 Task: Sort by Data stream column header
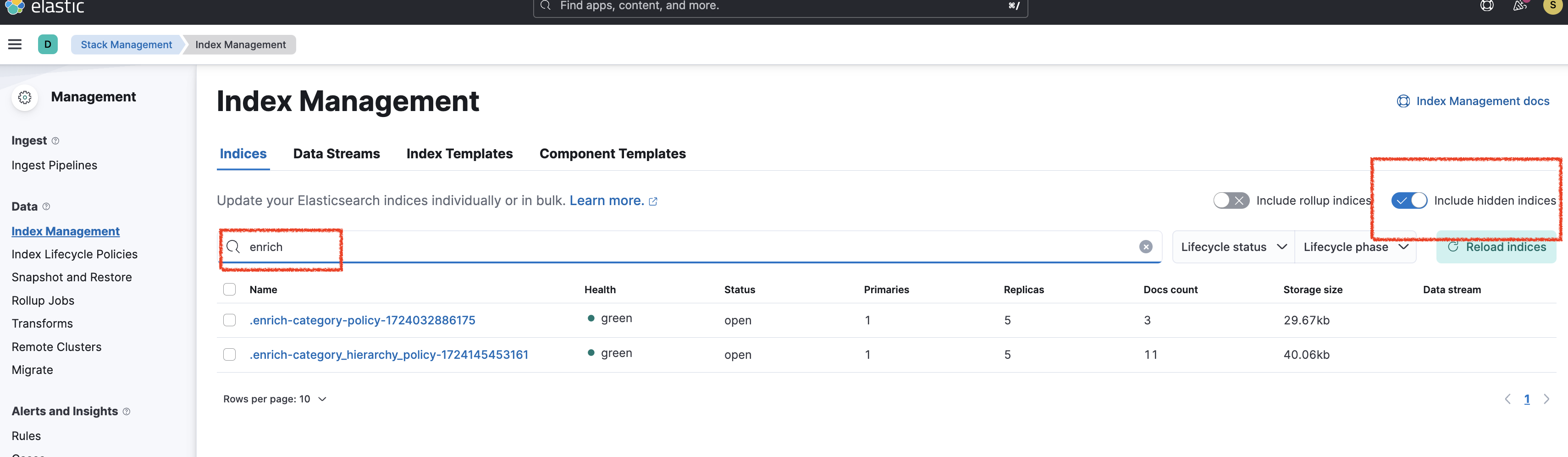1452,290
